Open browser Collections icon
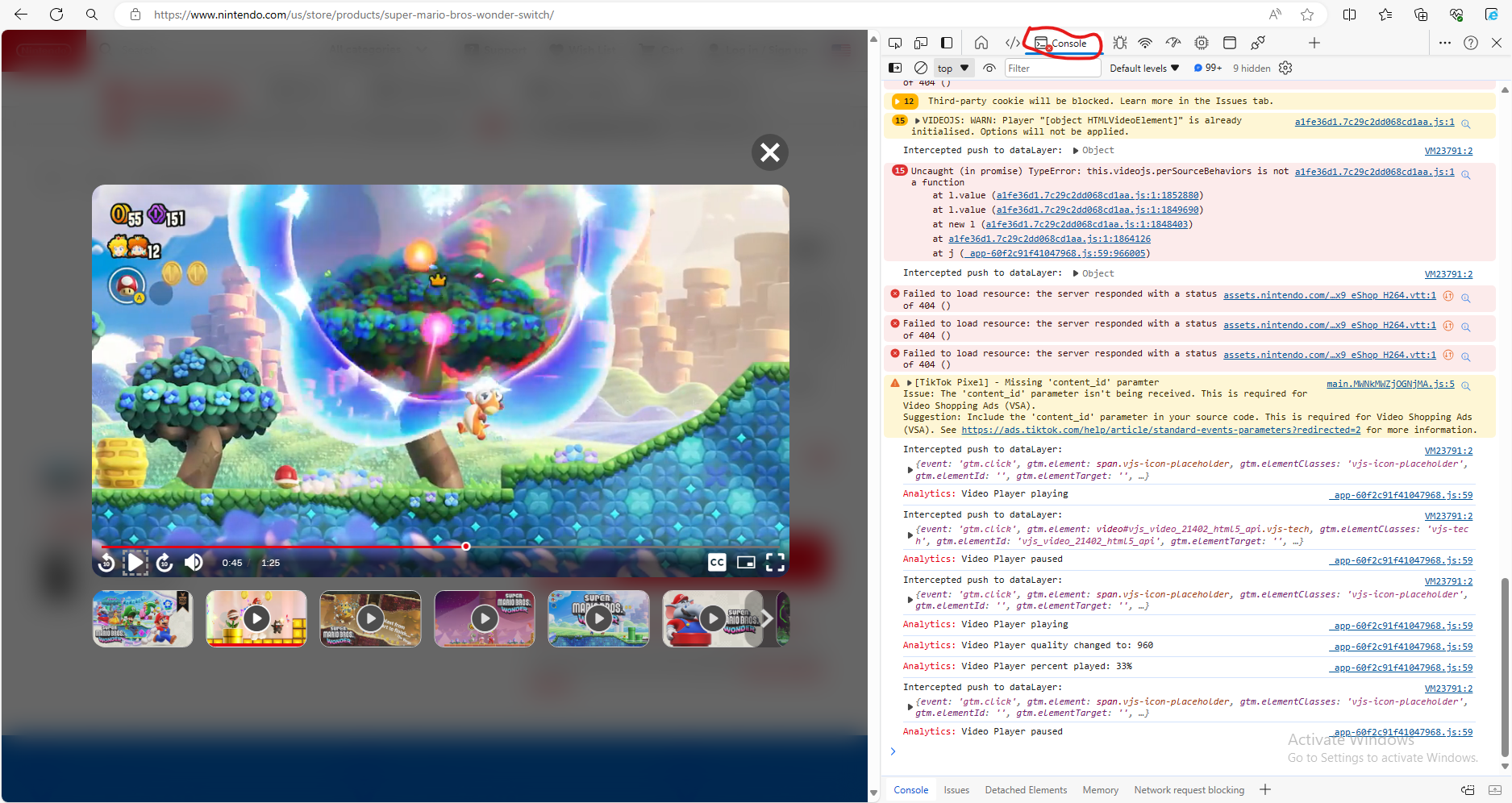This screenshot has width=1512, height=803. 1421,15
